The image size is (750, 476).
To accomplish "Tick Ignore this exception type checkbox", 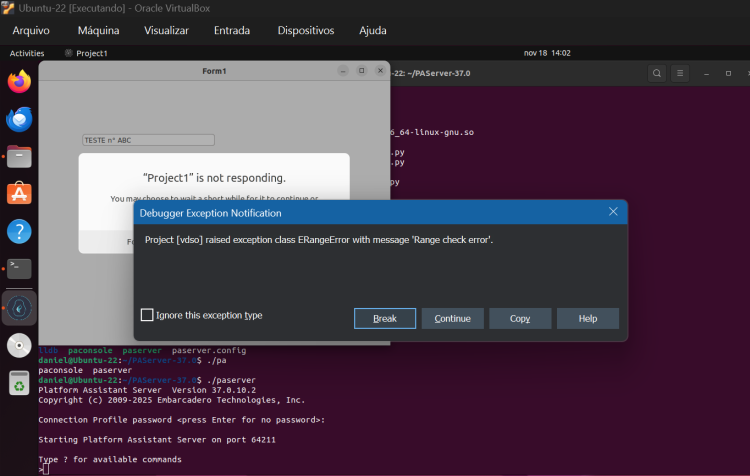I will click(x=147, y=315).
